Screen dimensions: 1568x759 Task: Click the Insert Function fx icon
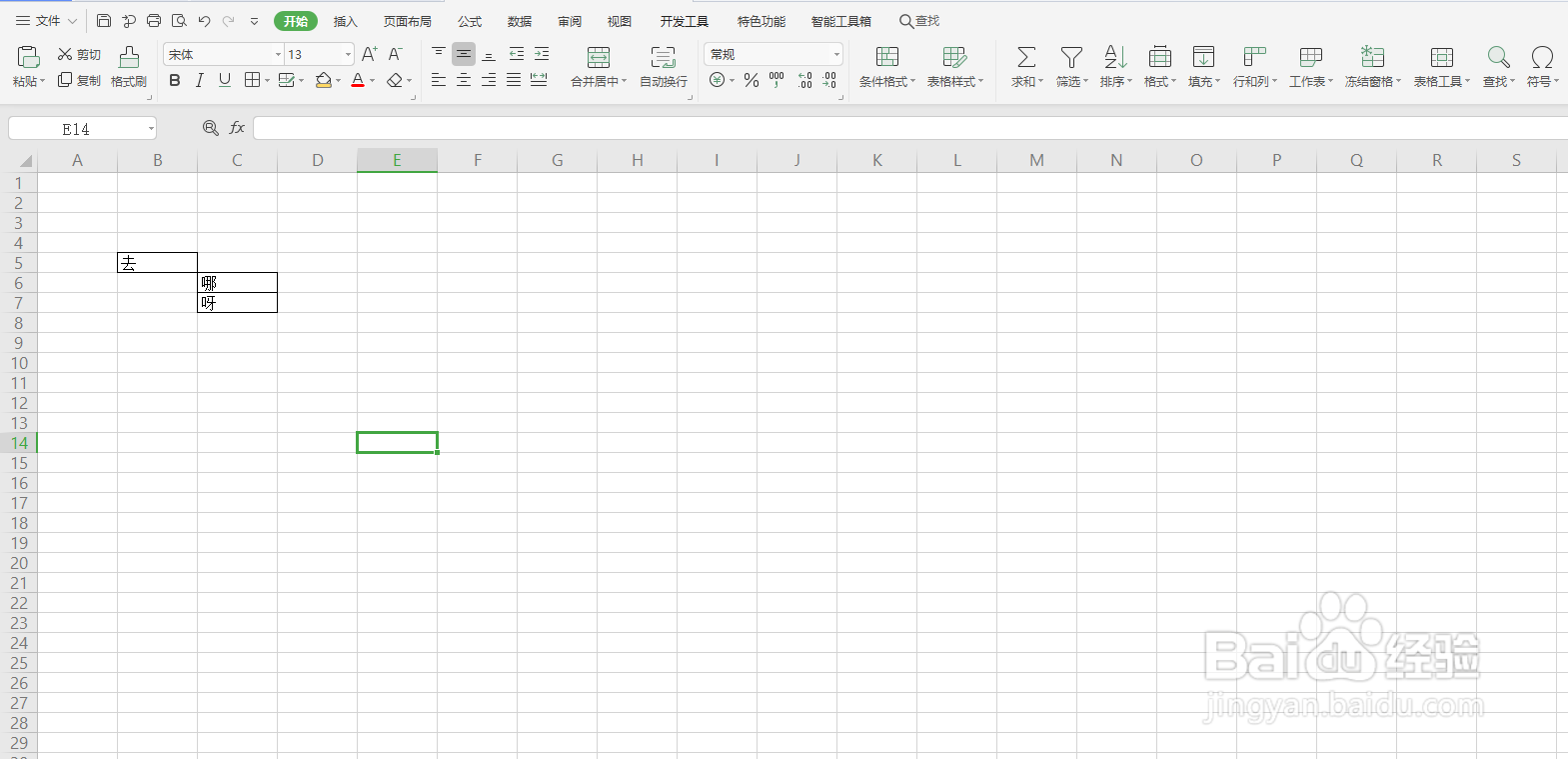point(237,128)
